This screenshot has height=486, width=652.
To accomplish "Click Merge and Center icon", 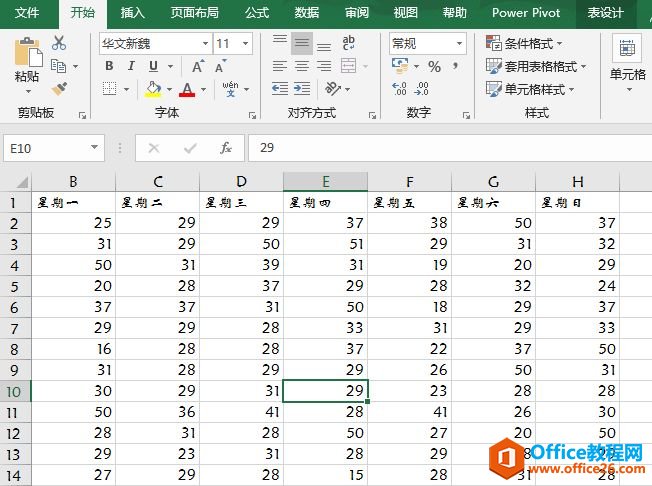I will [x=348, y=66].
